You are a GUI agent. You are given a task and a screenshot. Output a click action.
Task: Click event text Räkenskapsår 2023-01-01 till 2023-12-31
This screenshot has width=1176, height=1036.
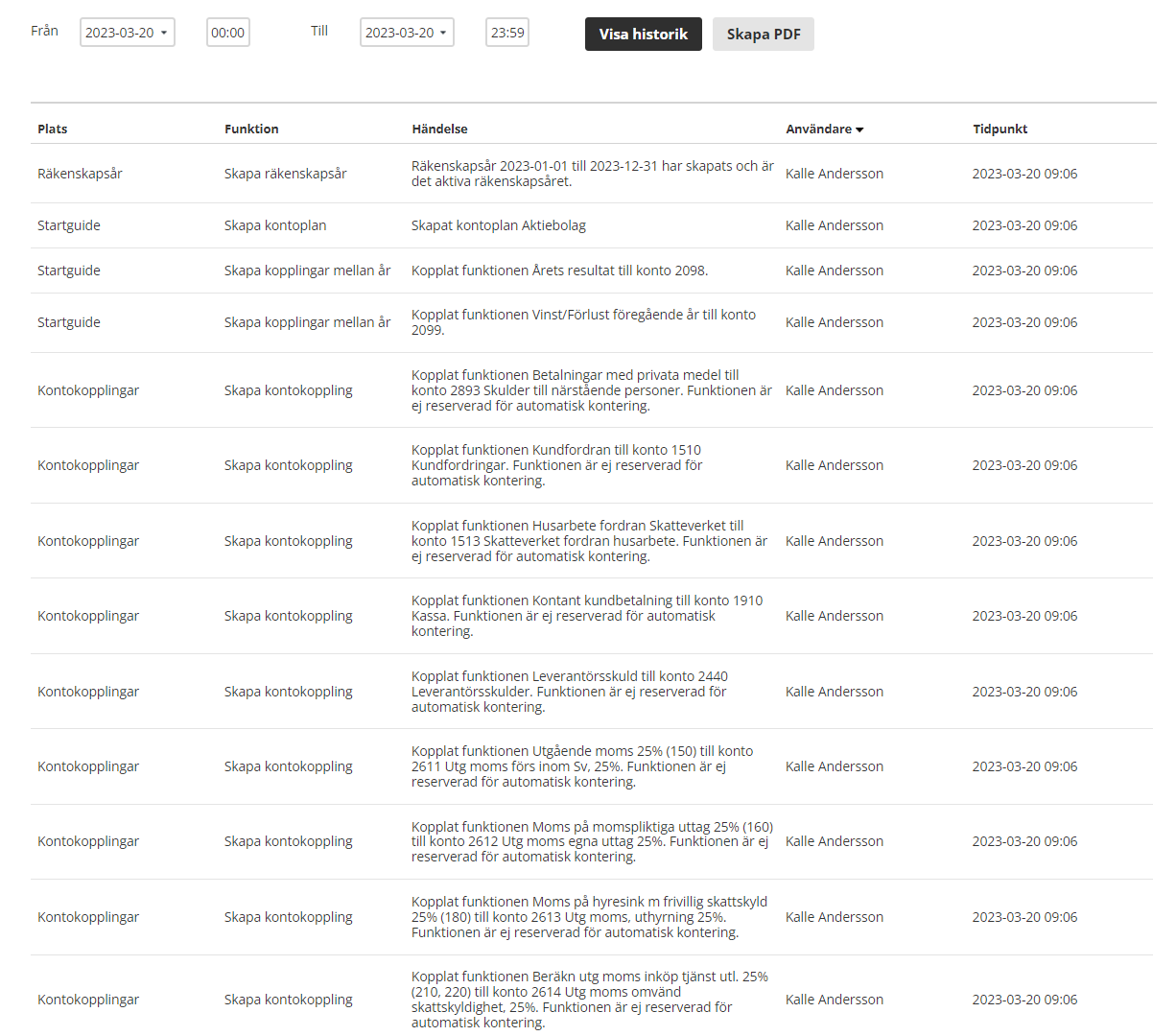tap(593, 174)
